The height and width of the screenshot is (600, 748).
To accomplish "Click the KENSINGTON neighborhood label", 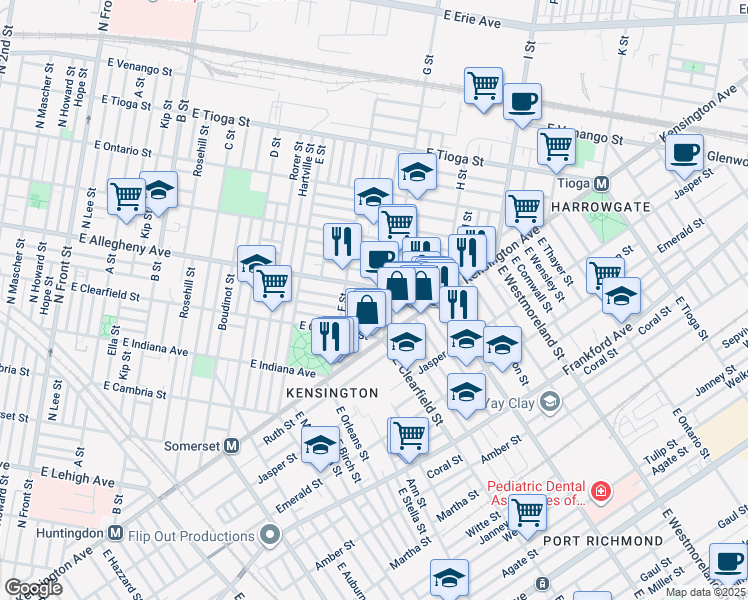I will click(x=332, y=393).
